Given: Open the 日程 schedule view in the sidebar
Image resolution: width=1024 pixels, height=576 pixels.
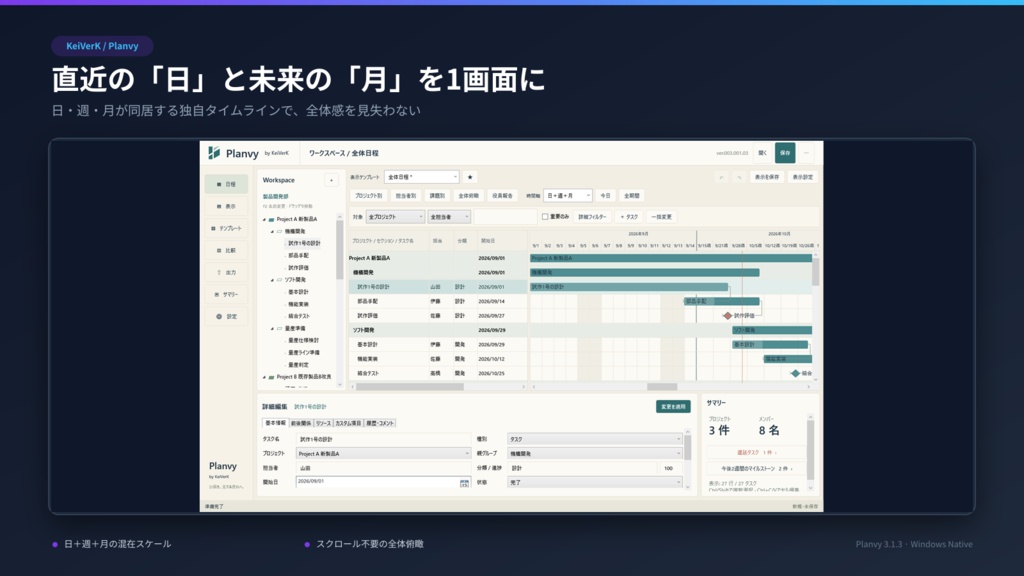Looking at the screenshot, I should pos(226,184).
